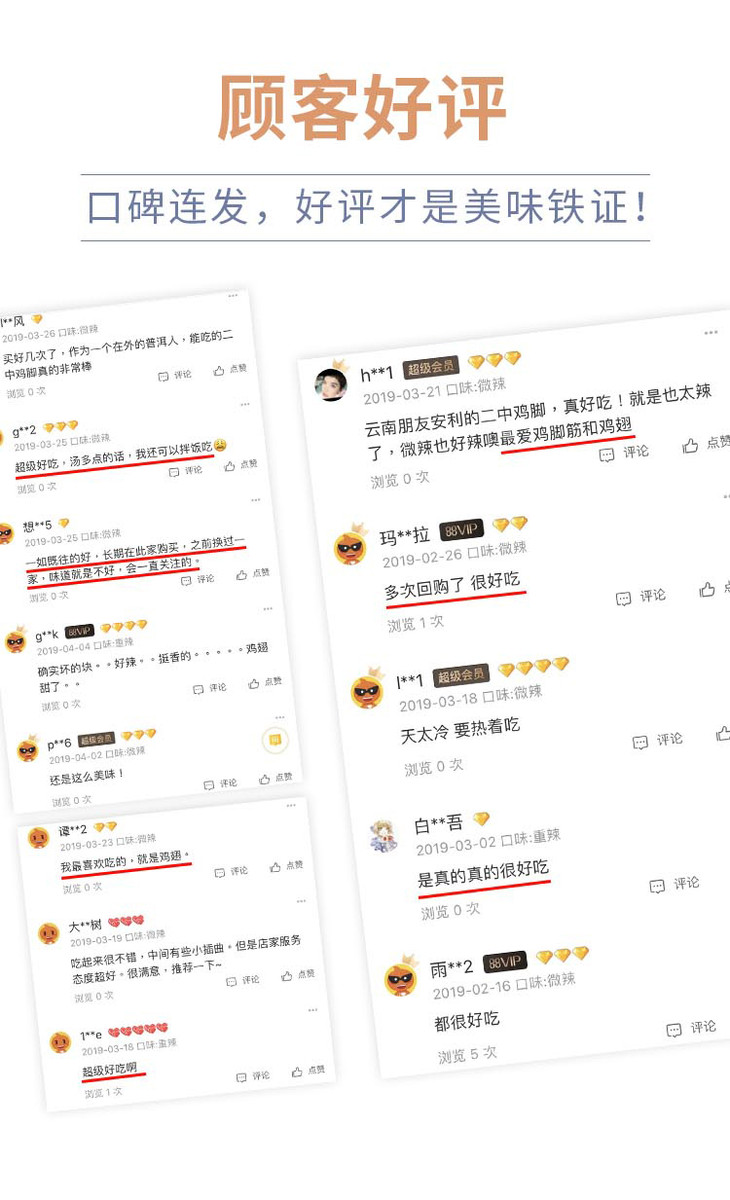Click the comment icon on l**1's review

click(x=657, y=741)
